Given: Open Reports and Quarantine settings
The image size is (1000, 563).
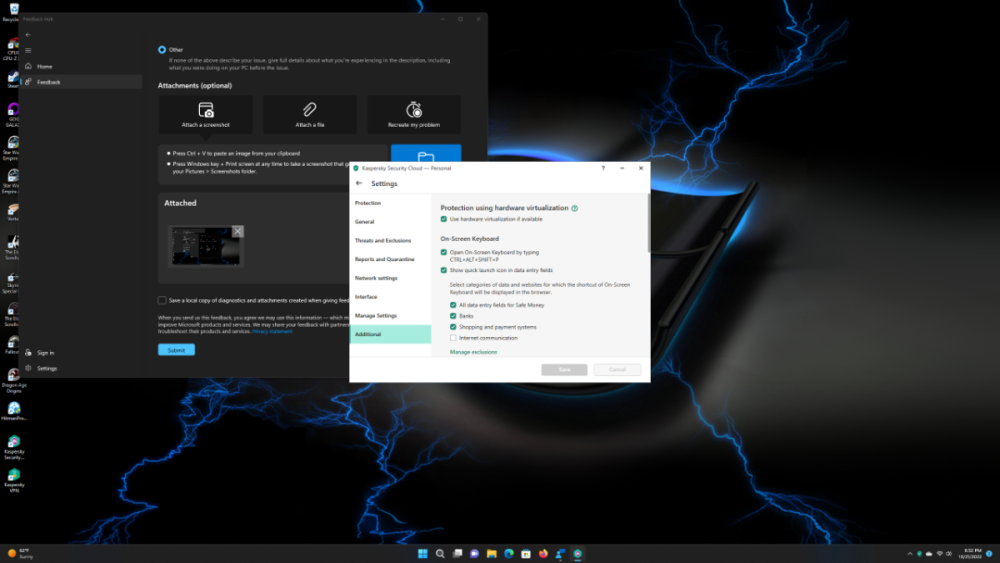Looking at the screenshot, I should (390, 260).
